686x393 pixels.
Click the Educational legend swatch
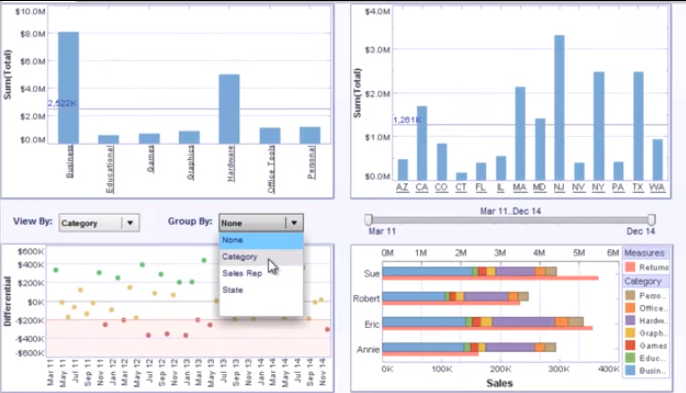[x=630, y=358]
